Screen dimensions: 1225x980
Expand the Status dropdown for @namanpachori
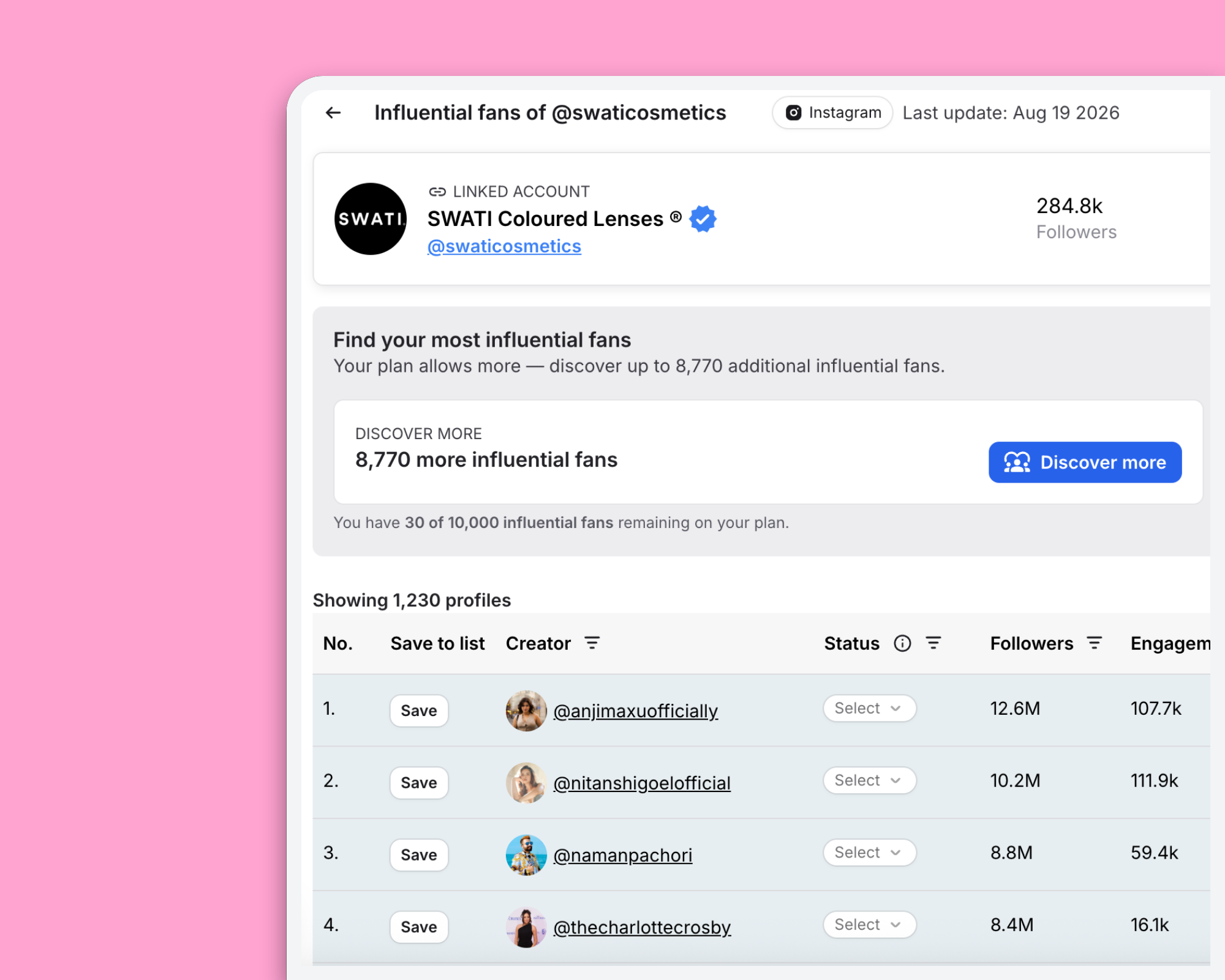pyautogui.click(x=869, y=853)
